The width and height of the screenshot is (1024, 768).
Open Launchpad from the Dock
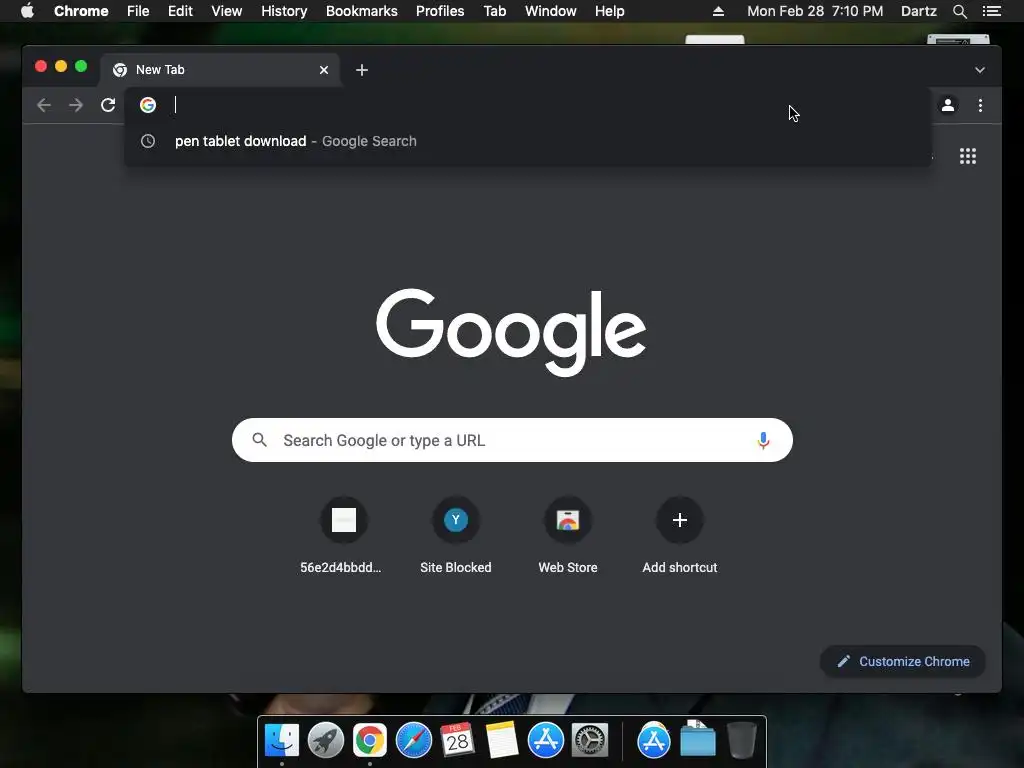pyautogui.click(x=326, y=741)
